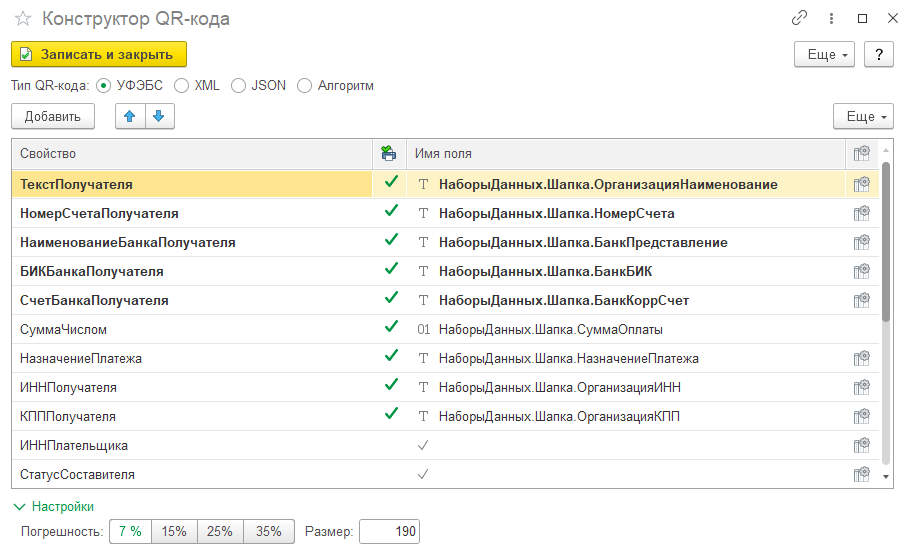910x554 pixels.
Task: Click settings icon in СтатусСоставителя row
Action: (862, 474)
